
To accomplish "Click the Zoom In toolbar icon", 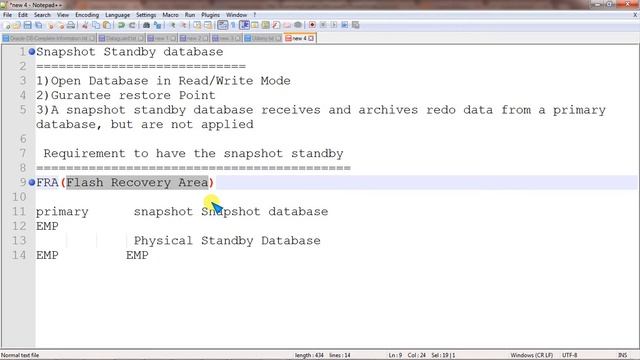I will (x=172, y=25).
